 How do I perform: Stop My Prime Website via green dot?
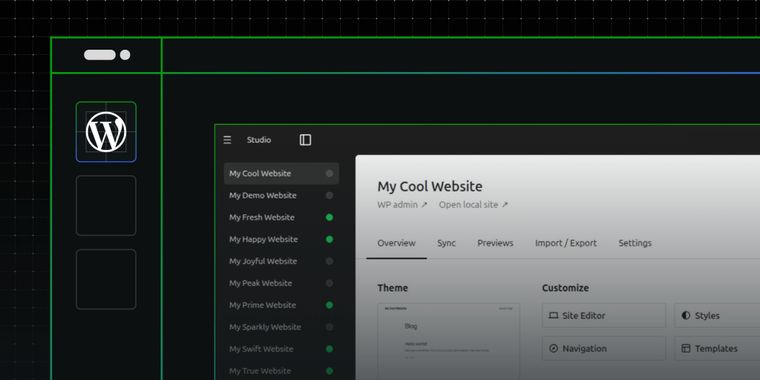(330, 305)
